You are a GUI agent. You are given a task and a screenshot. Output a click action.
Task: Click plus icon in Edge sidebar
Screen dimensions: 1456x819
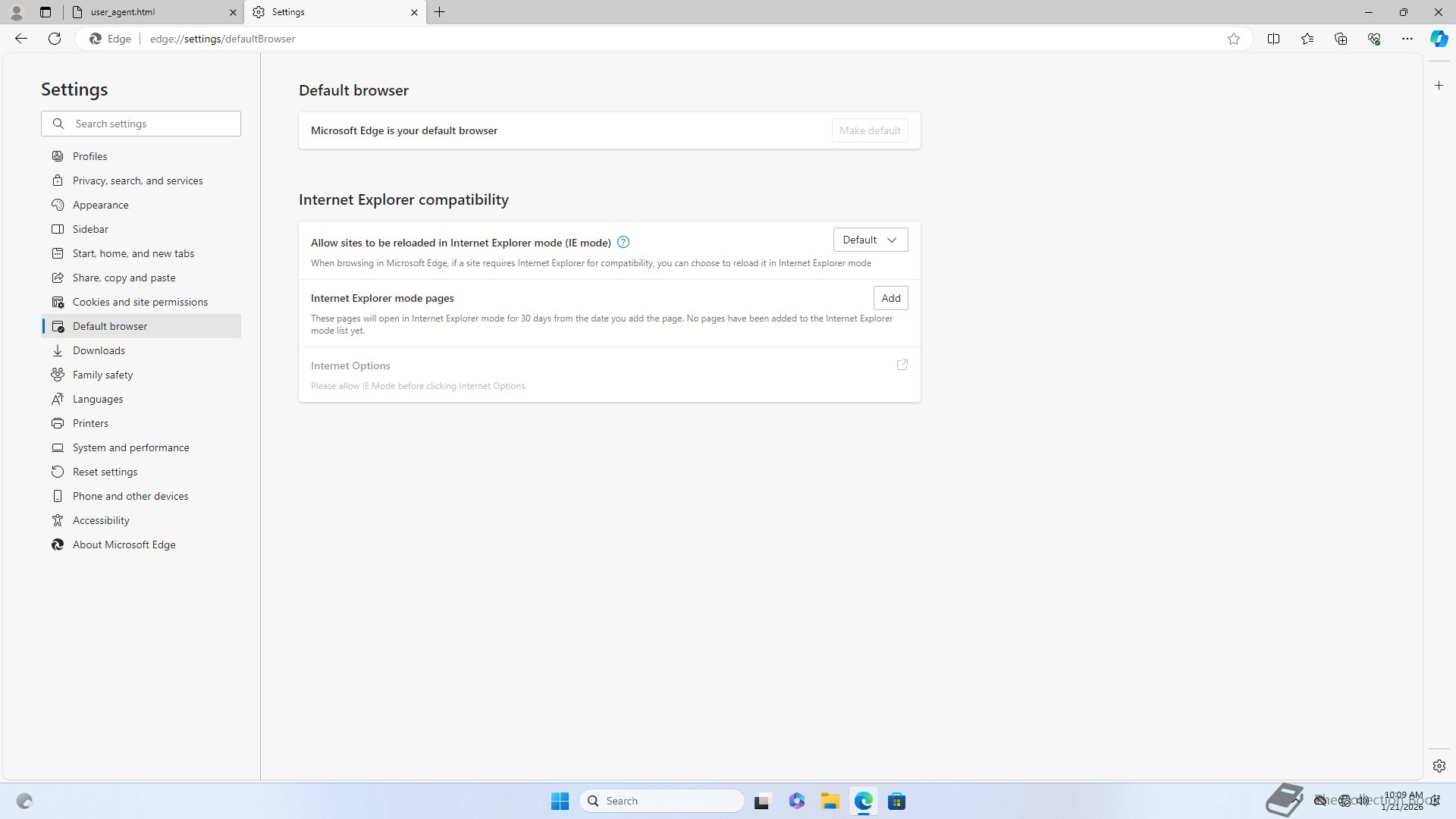(1439, 86)
